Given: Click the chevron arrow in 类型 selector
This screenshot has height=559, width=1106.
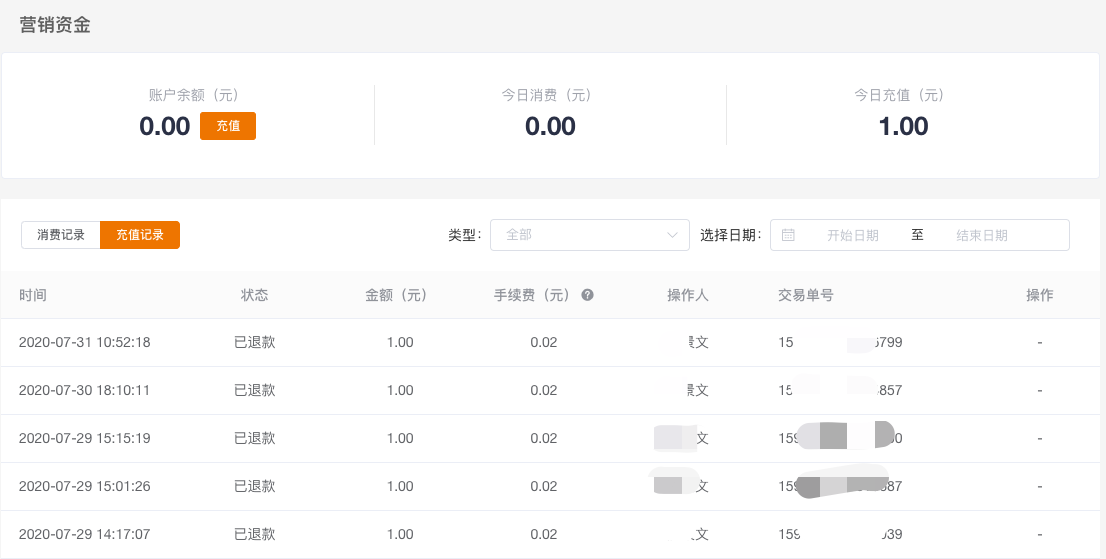Looking at the screenshot, I should point(672,235).
